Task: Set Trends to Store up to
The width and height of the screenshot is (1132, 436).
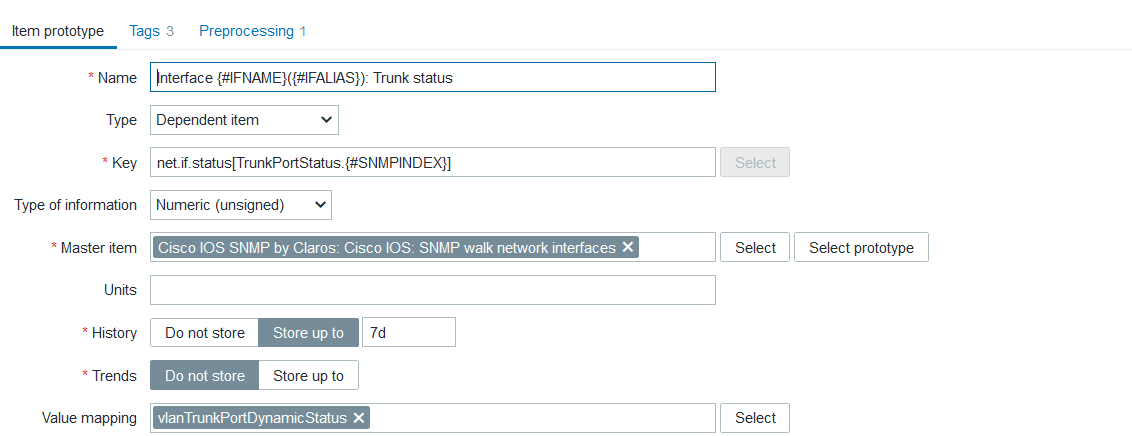Action: pos(308,376)
